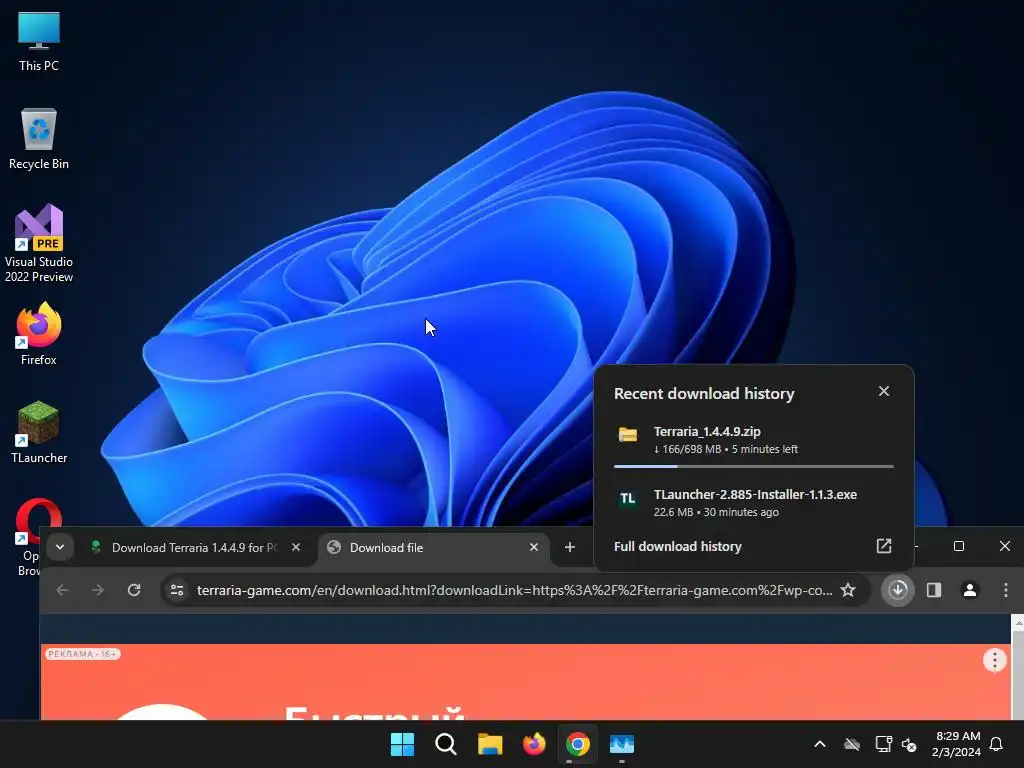Open the Chrome side panel
This screenshot has width=1024, height=768.
934,590
